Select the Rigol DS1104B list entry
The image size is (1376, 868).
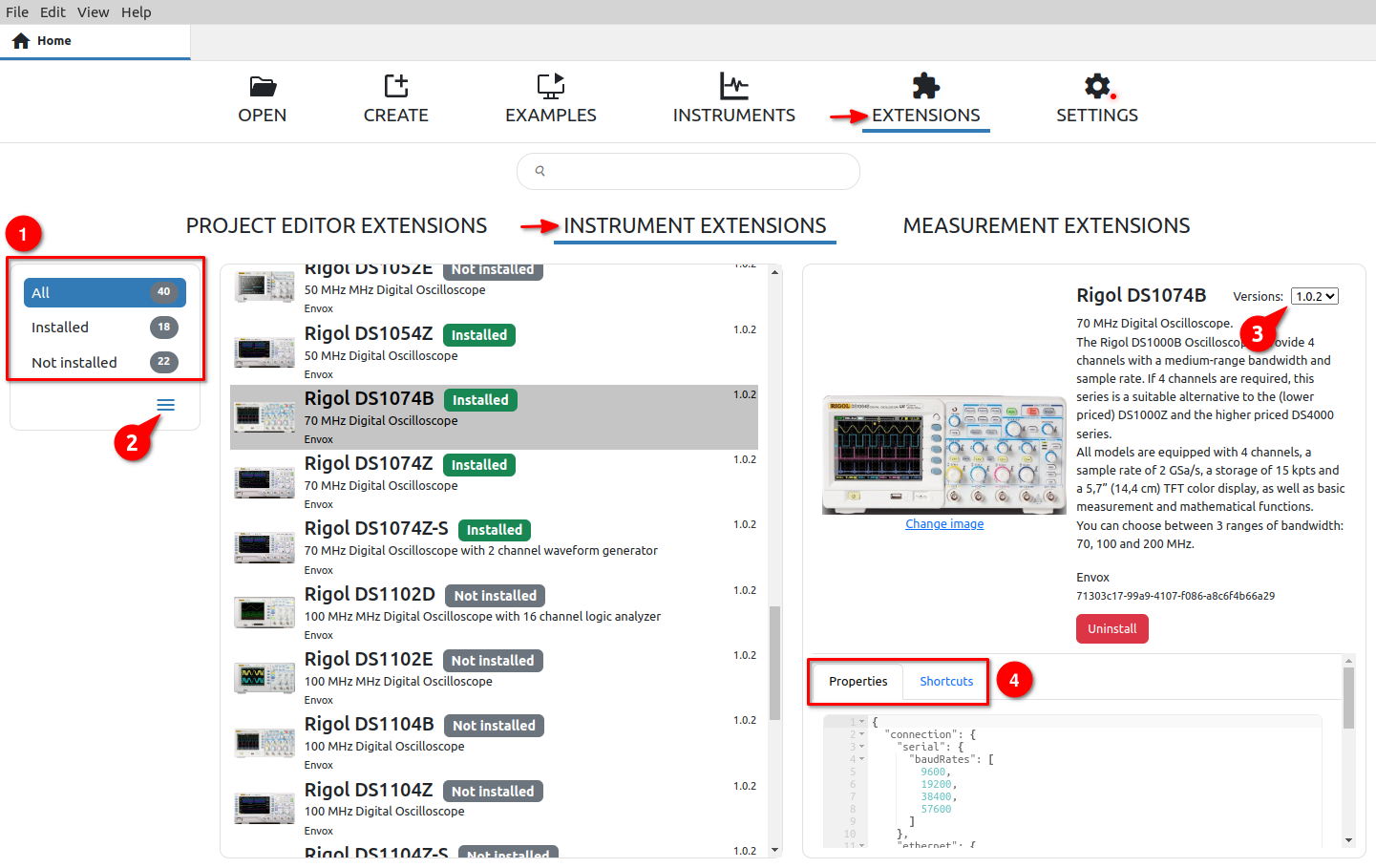494,742
